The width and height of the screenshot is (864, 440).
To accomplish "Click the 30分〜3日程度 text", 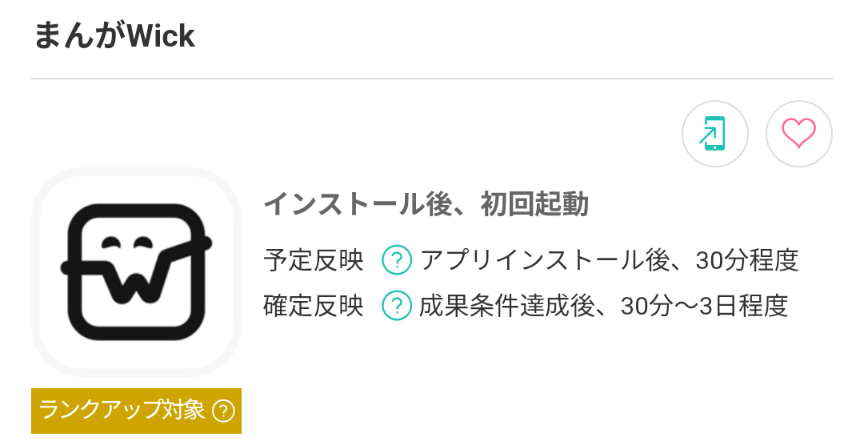I will [x=704, y=306].
